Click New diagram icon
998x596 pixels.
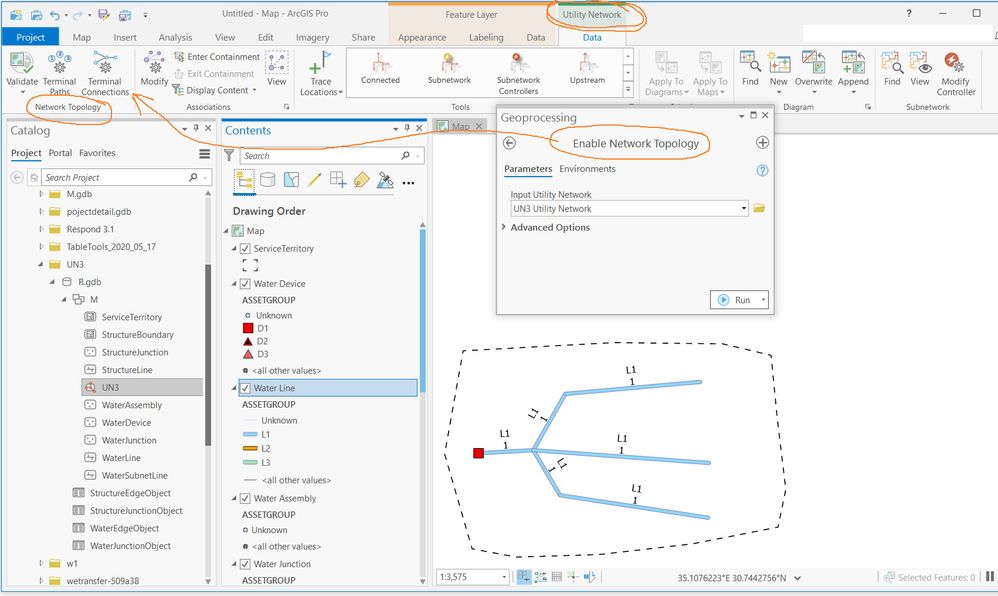tap(778, 62)
